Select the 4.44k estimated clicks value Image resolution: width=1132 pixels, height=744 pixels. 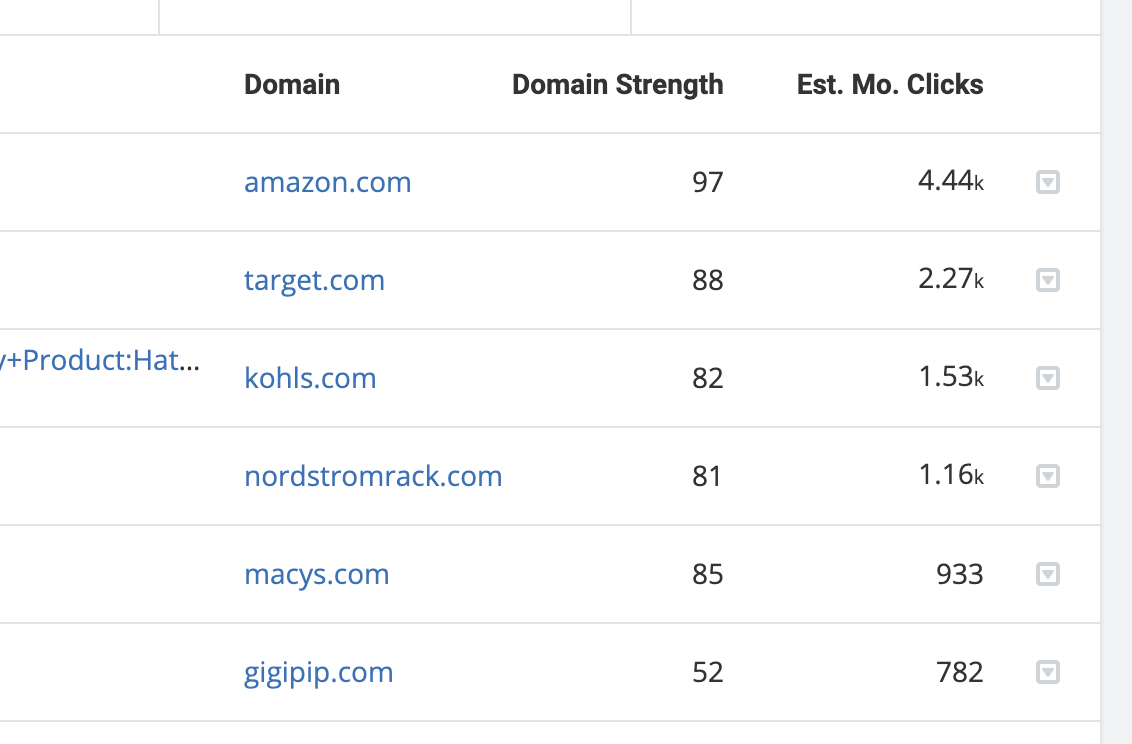click(x=951, y=180)
